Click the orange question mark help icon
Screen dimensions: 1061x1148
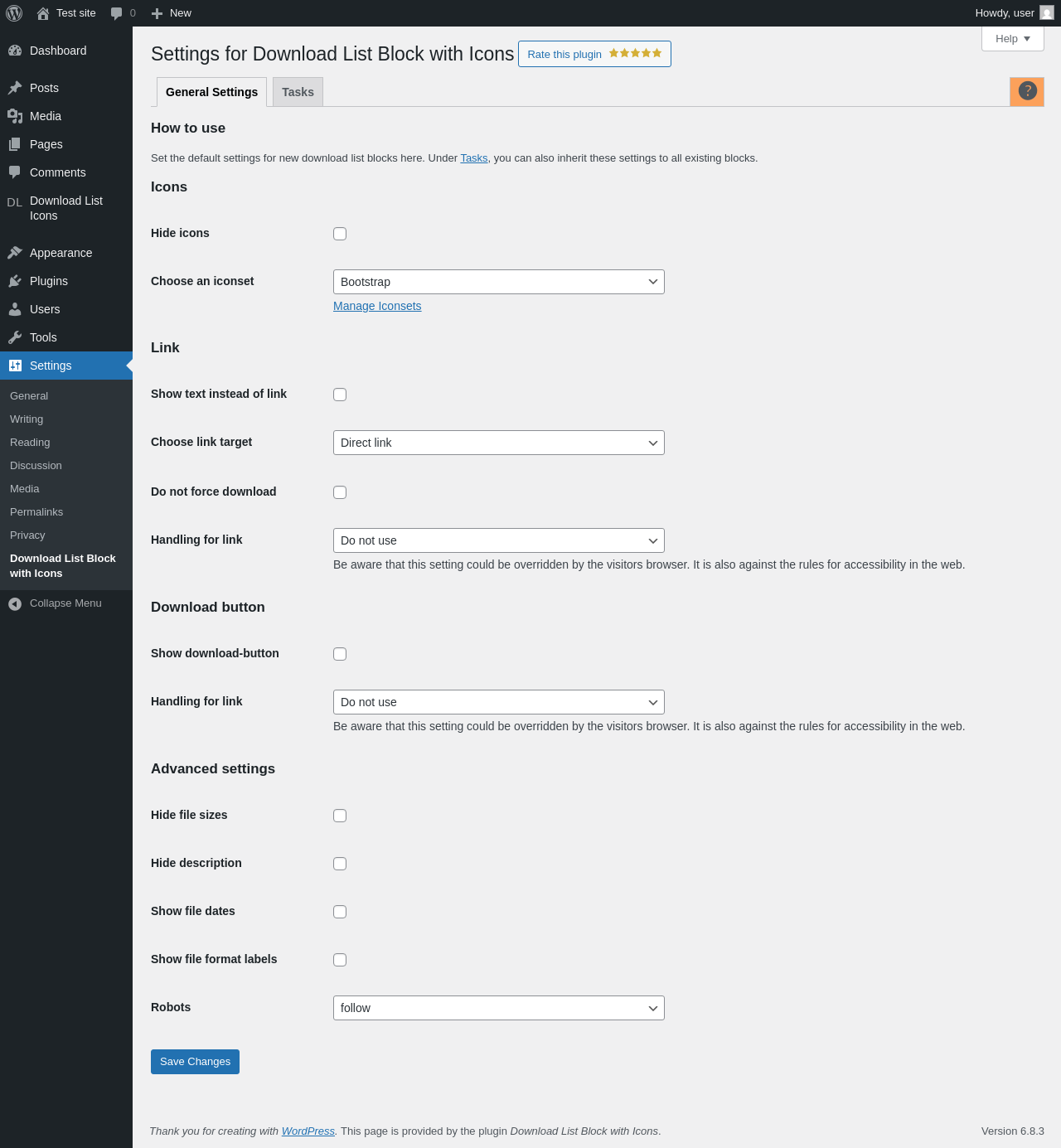coord(1027,91)
